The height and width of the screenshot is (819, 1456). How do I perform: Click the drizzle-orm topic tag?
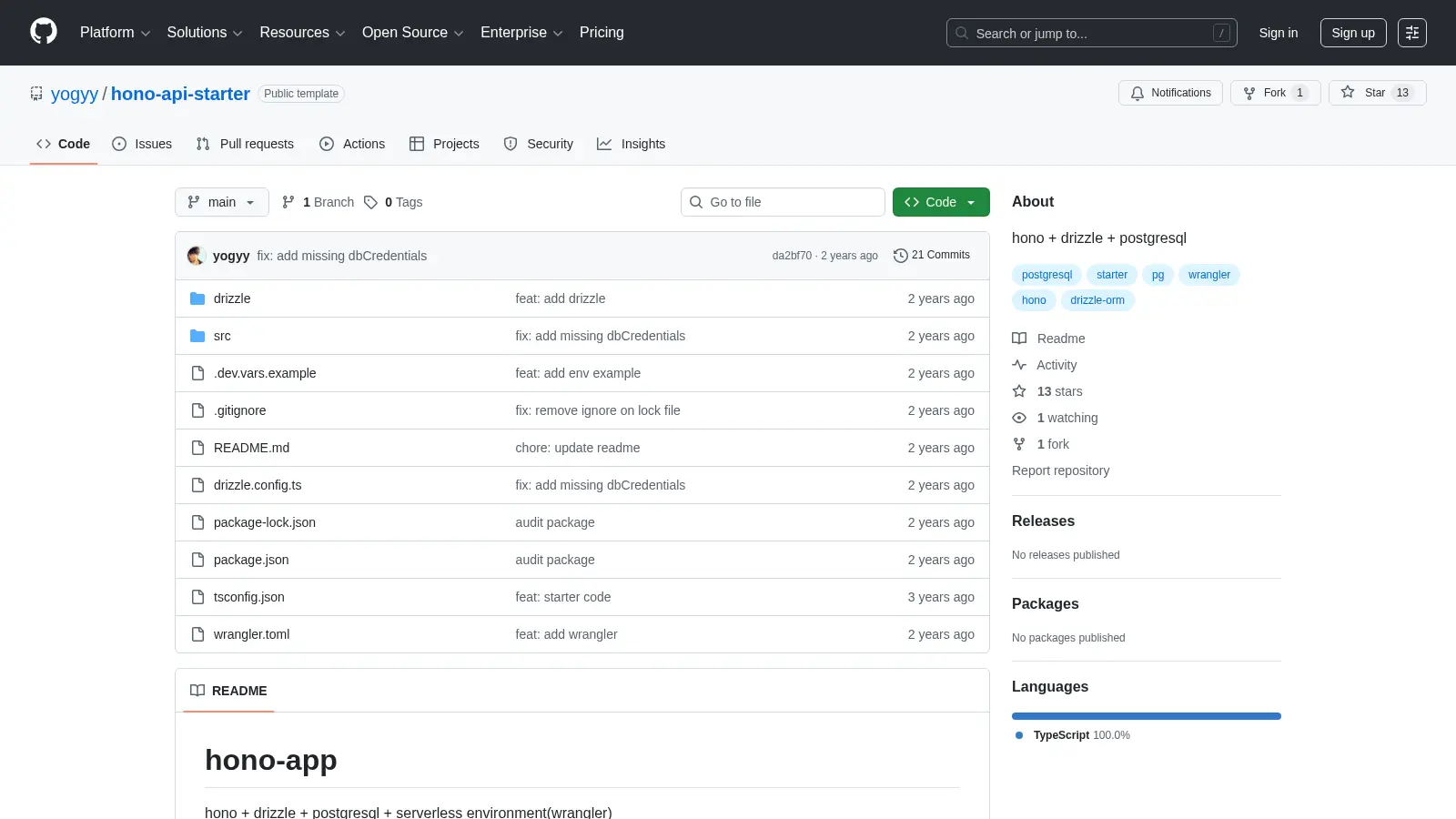[1097, 300]
